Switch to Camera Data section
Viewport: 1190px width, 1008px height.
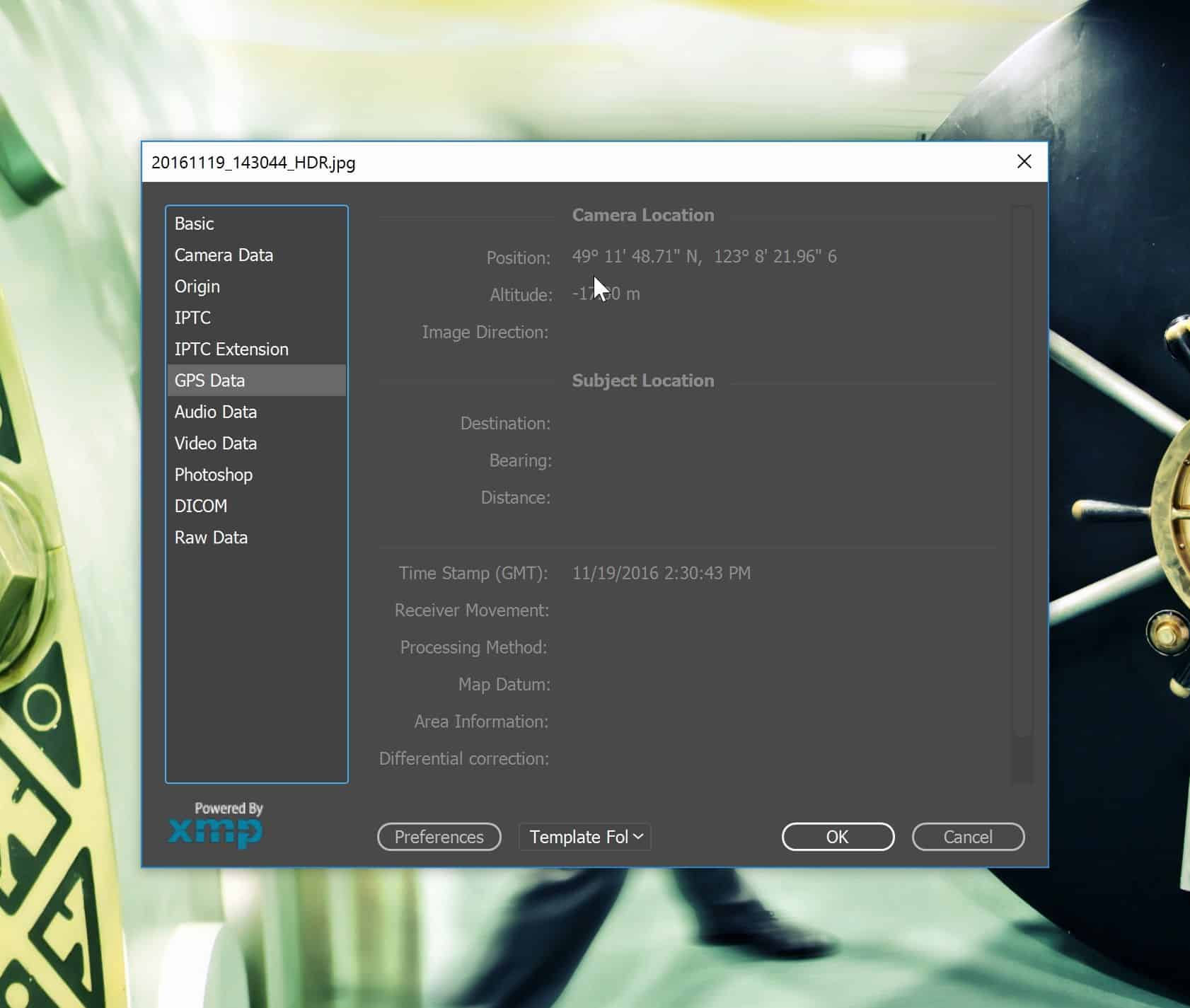click(x=256, y=255)
